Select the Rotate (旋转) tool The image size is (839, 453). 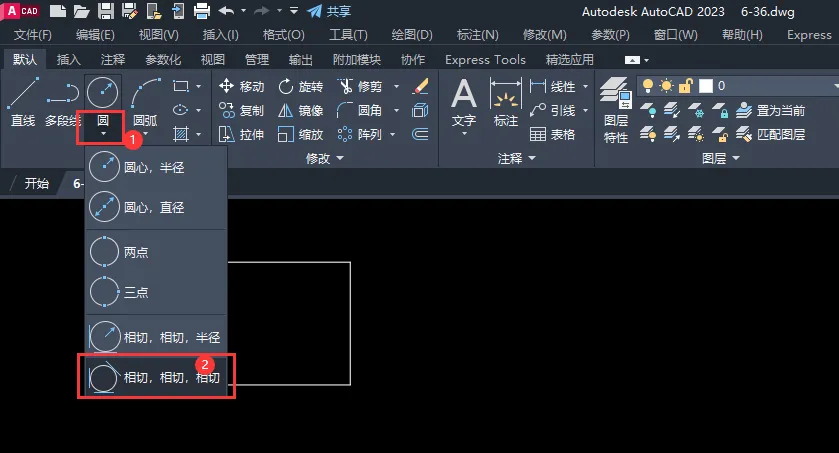(301, 86)
